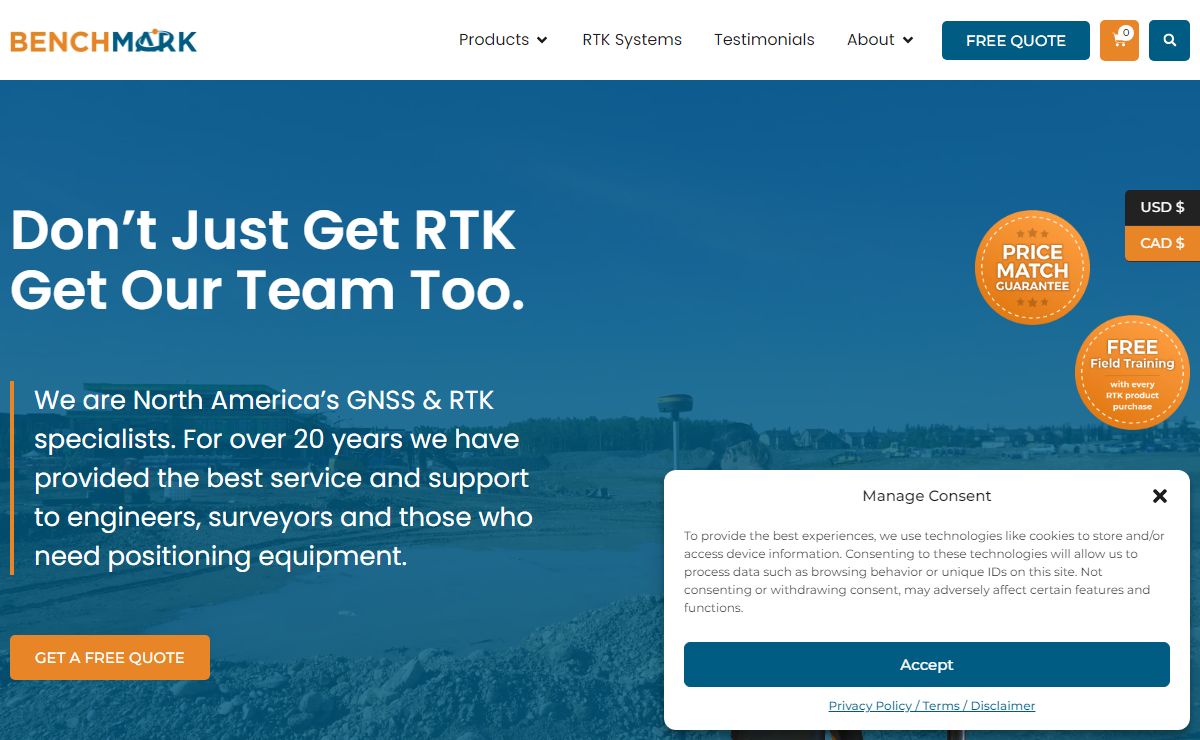Viewport: 1200px width, 740px height.
Task: Open the Disclaimer link
Action: 1003,706
